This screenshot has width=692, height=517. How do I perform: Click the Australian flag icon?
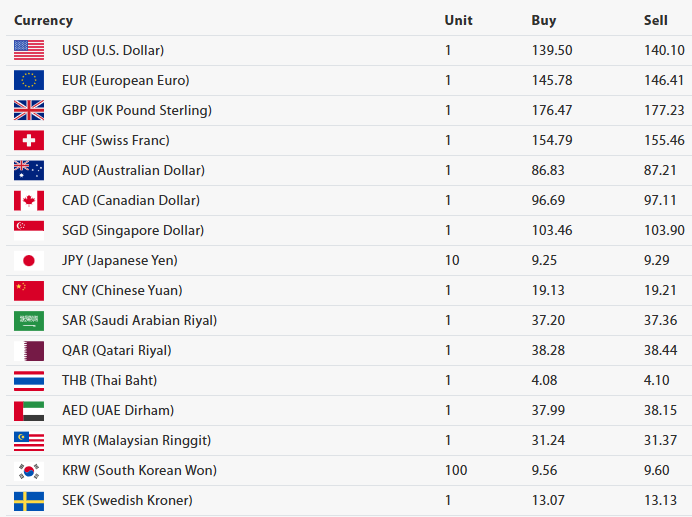click(x=29, y=170)
